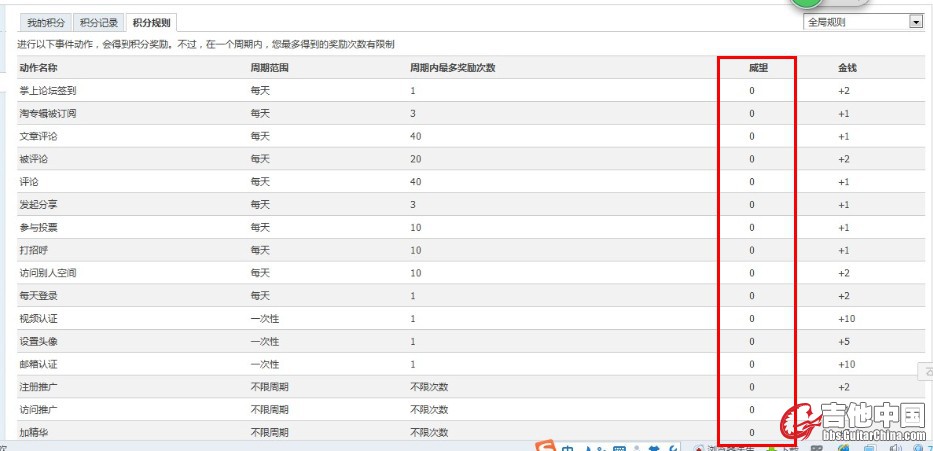Image resolution: width=933 pixels, height=451 pixels.
Task: Open the 积分记录 tab
Action: 99,22
